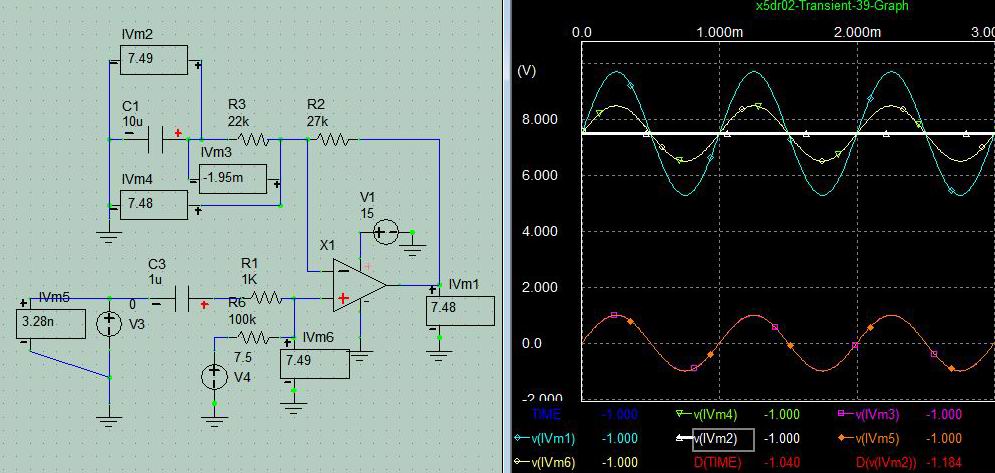Select the X1 op-amp symbol
995x473 pixels.
tap(359, 284)
